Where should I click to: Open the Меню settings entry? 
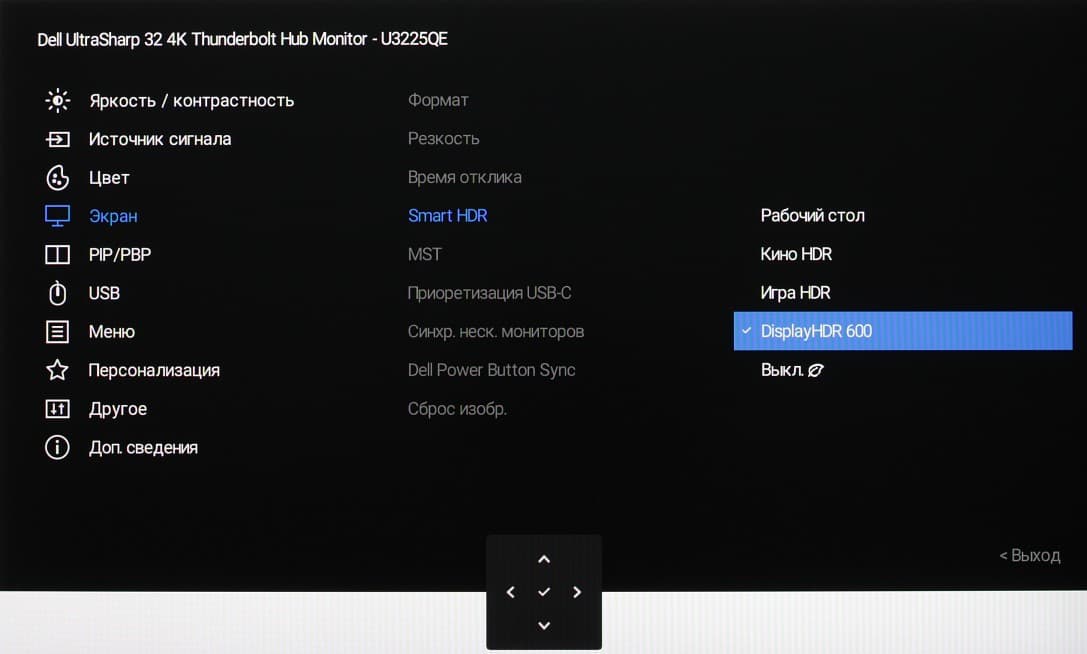pyautogui.click(x=112, y=332)
